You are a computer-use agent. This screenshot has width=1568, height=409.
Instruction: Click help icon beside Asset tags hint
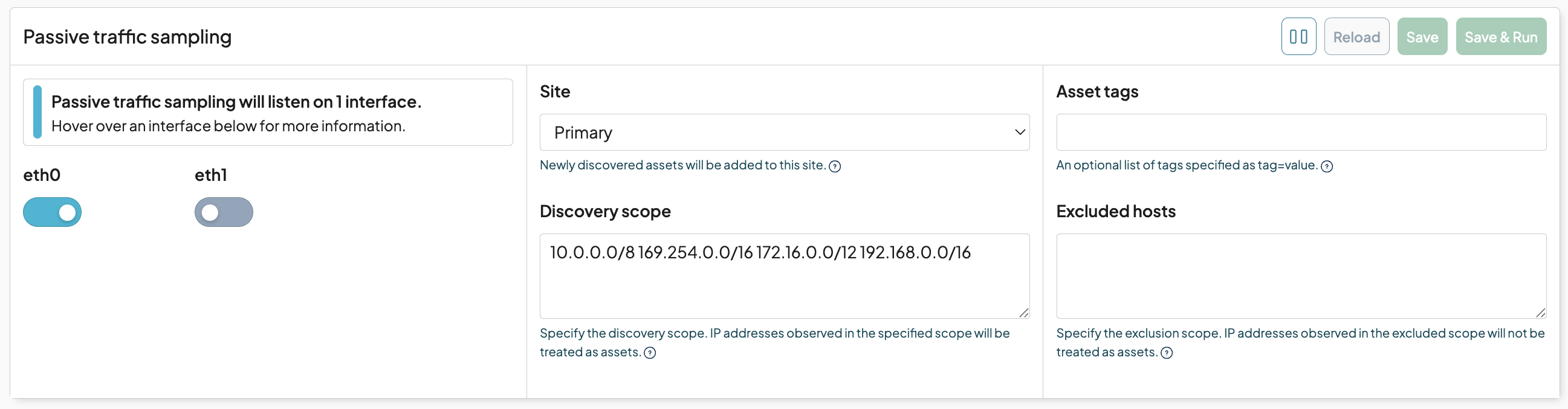1327,166
